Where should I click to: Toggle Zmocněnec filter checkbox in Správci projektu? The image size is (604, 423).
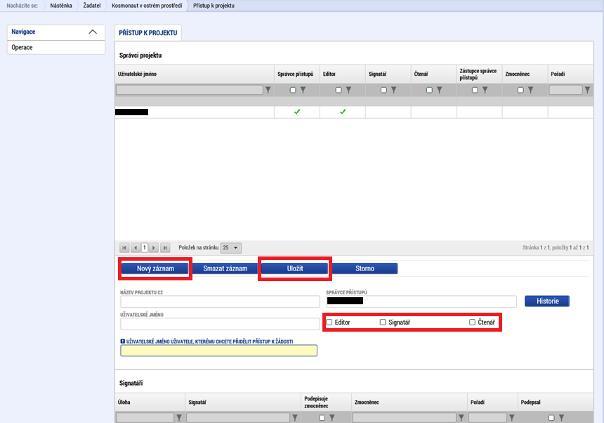point(520,90)
